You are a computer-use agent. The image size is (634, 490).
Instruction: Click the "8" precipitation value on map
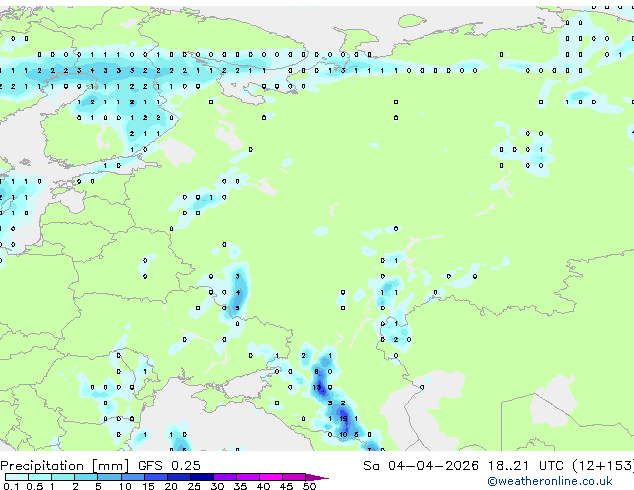317,372
